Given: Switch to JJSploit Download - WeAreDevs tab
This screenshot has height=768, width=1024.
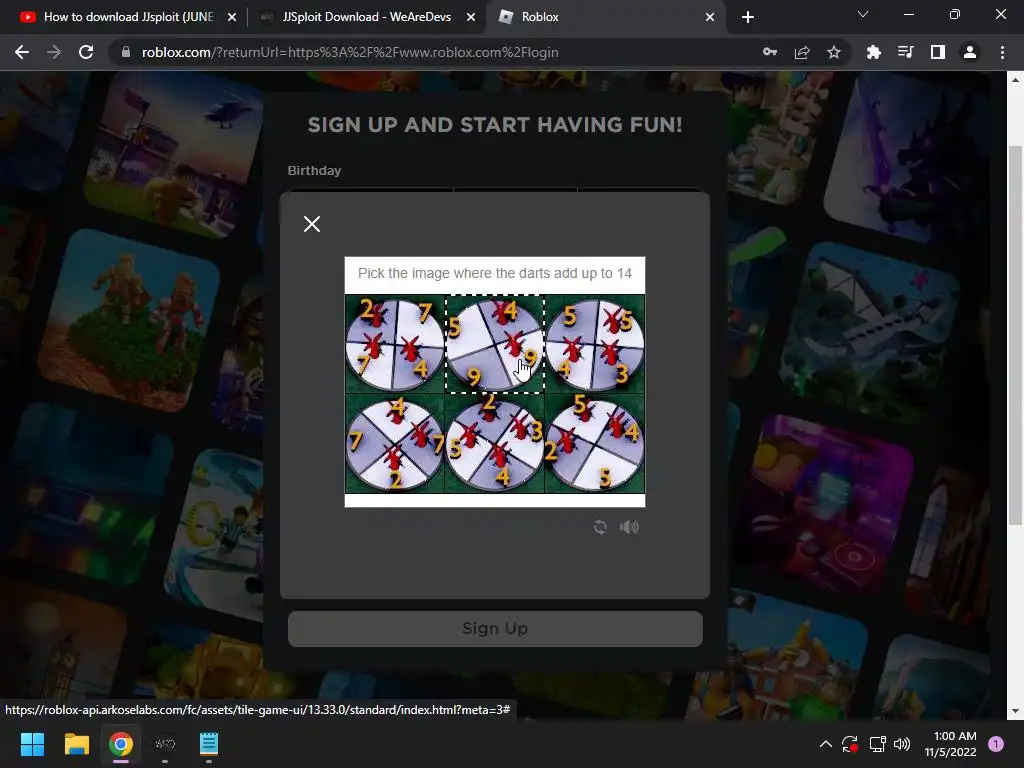Looking at the screenshot, I should [x=366, y=17].
